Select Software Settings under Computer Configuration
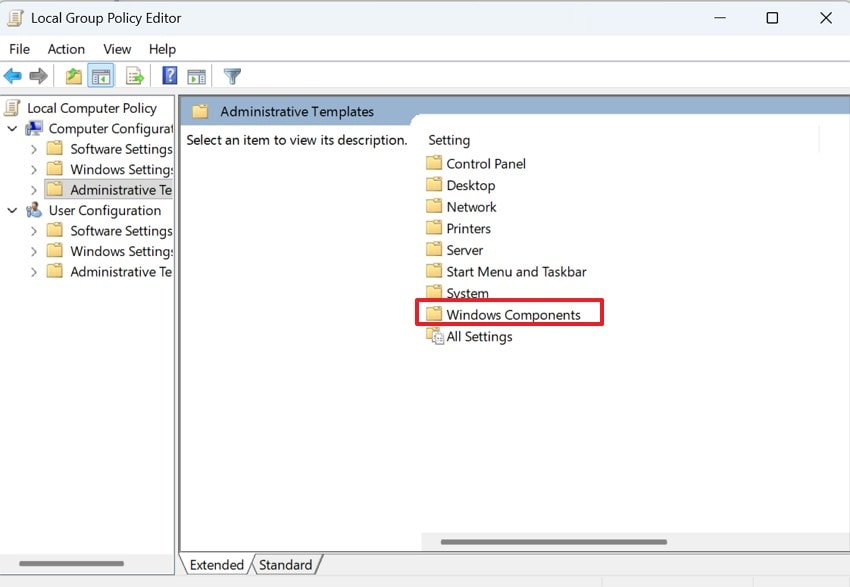The width and height of the screenshot is (850, 587). [x=121, y=149]
